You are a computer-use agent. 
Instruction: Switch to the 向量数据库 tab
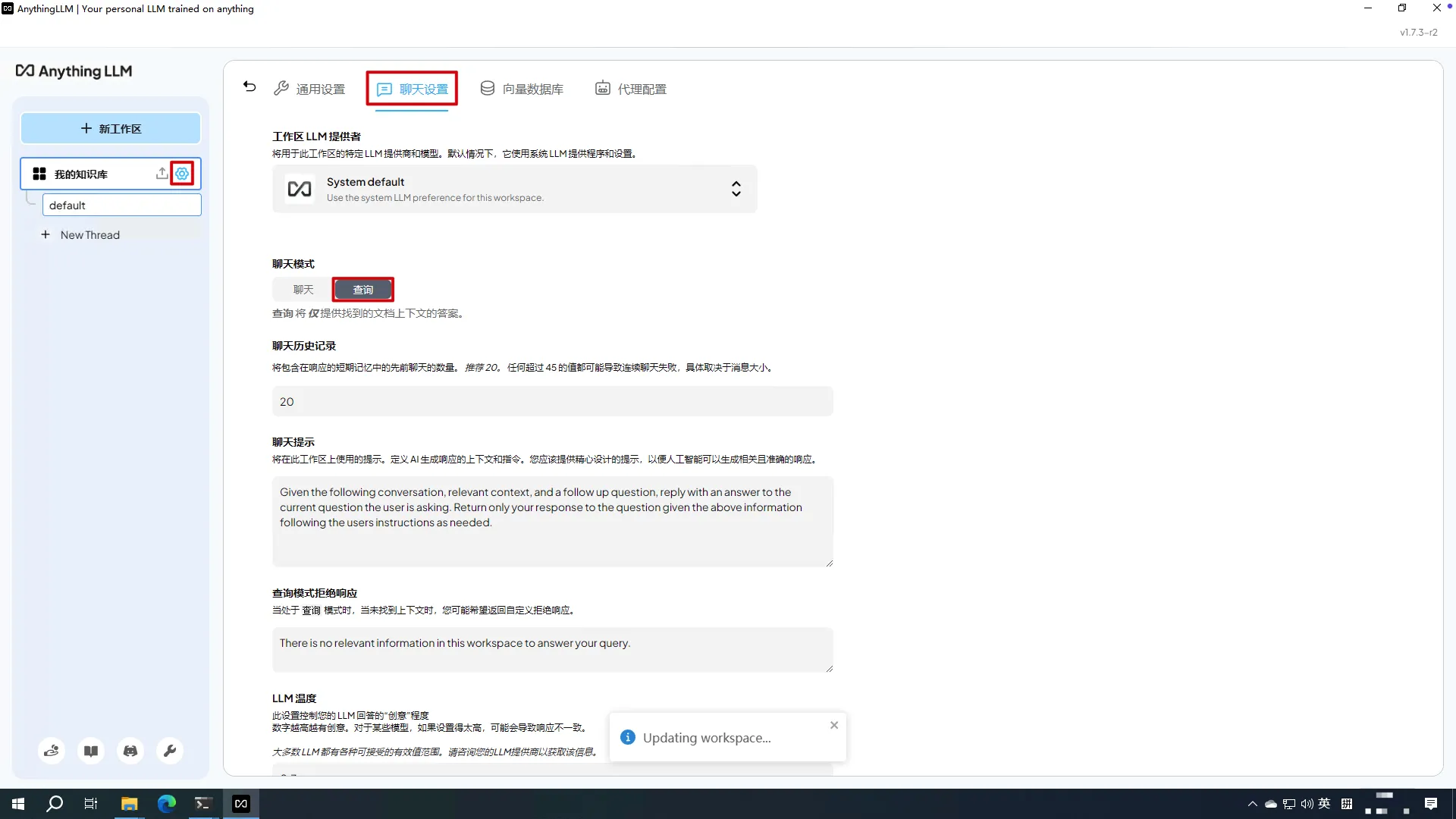pos(522,89)
